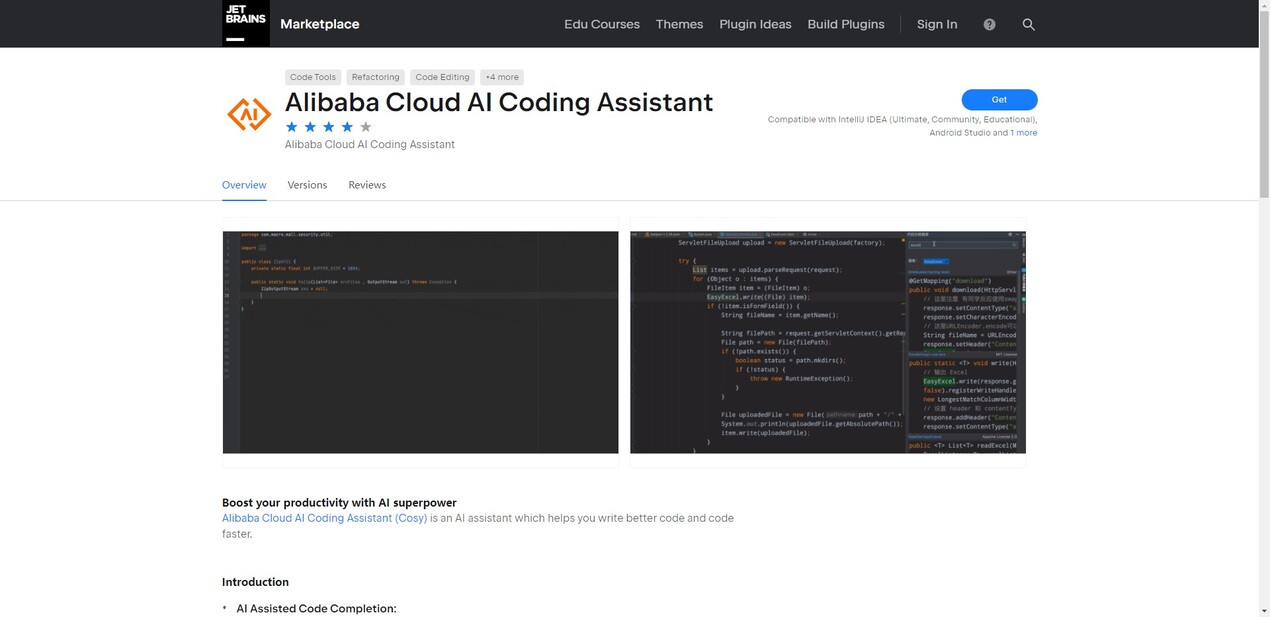This screenshot has width=1270, height=617.
Task: Expand the '+4 more' tags
Action: pyautogui.click(x=501, y=77)
